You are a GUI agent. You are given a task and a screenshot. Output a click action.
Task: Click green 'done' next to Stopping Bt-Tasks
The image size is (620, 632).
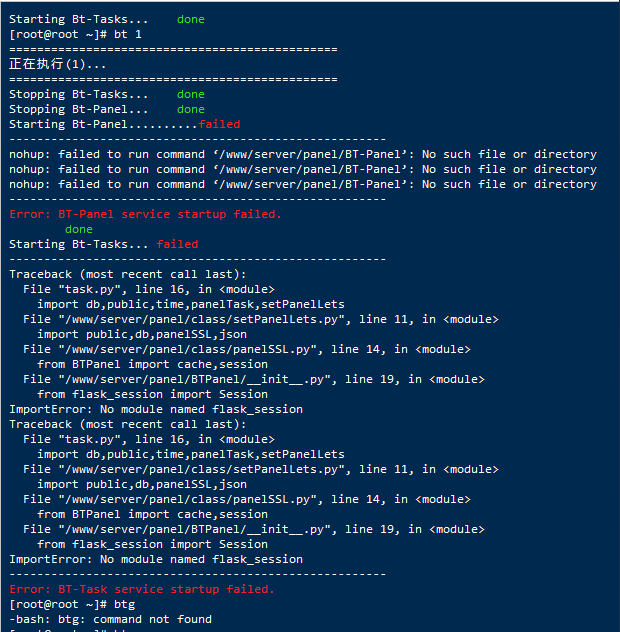(191, 94)
